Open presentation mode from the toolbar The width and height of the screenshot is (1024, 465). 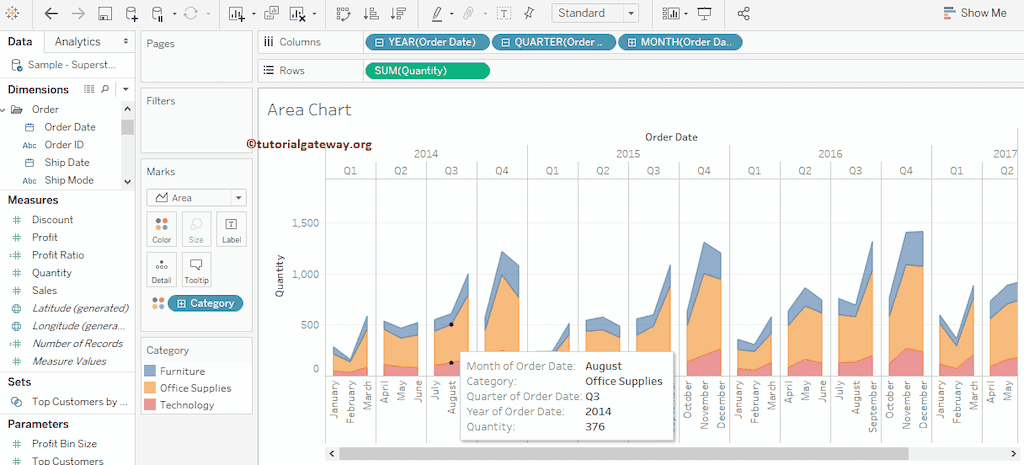click(705, 14)
